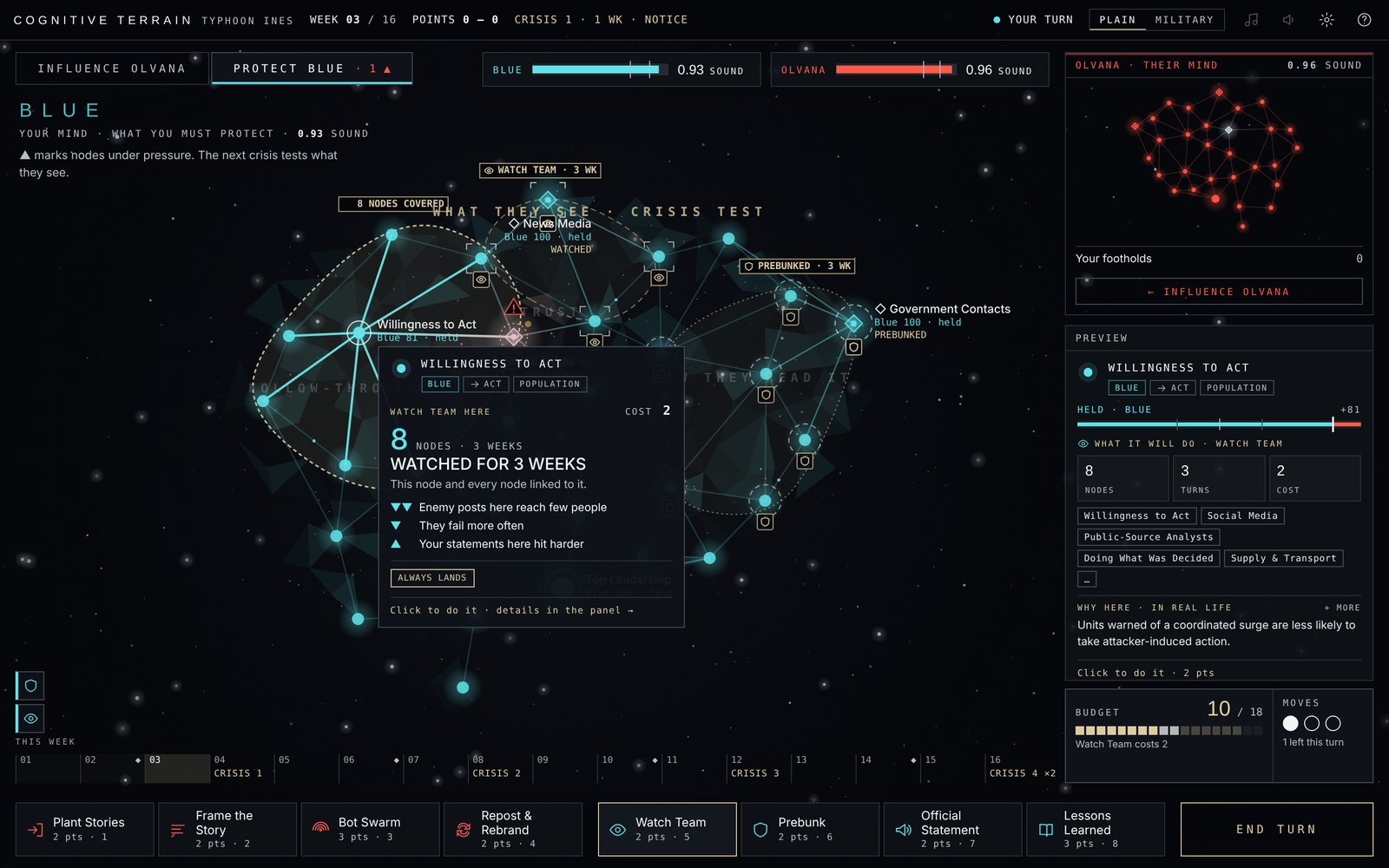Select the Bot Swarm action card
This screenshot has height=868, width=1389.
coord(371,830)
